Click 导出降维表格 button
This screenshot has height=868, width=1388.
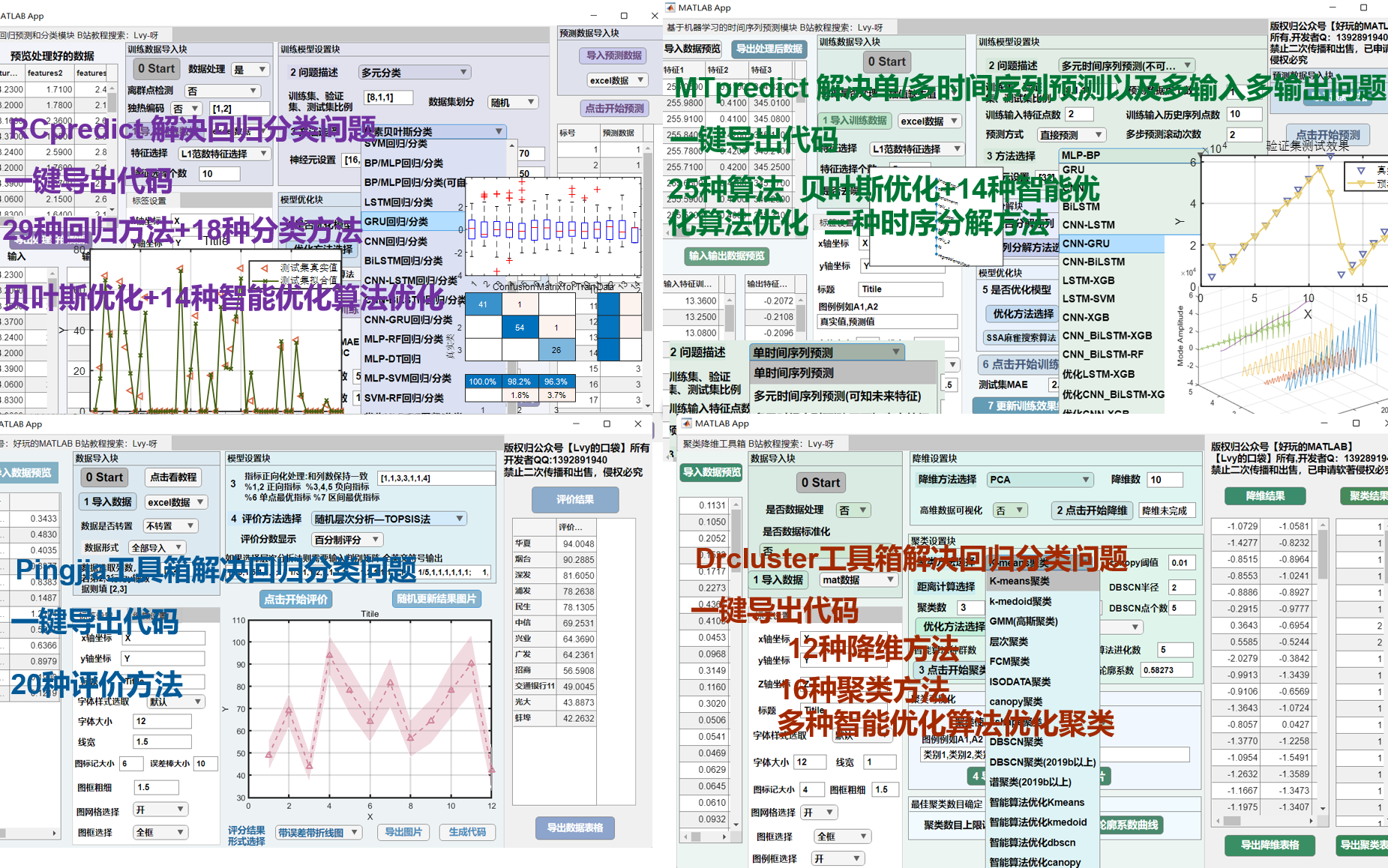1270,846
